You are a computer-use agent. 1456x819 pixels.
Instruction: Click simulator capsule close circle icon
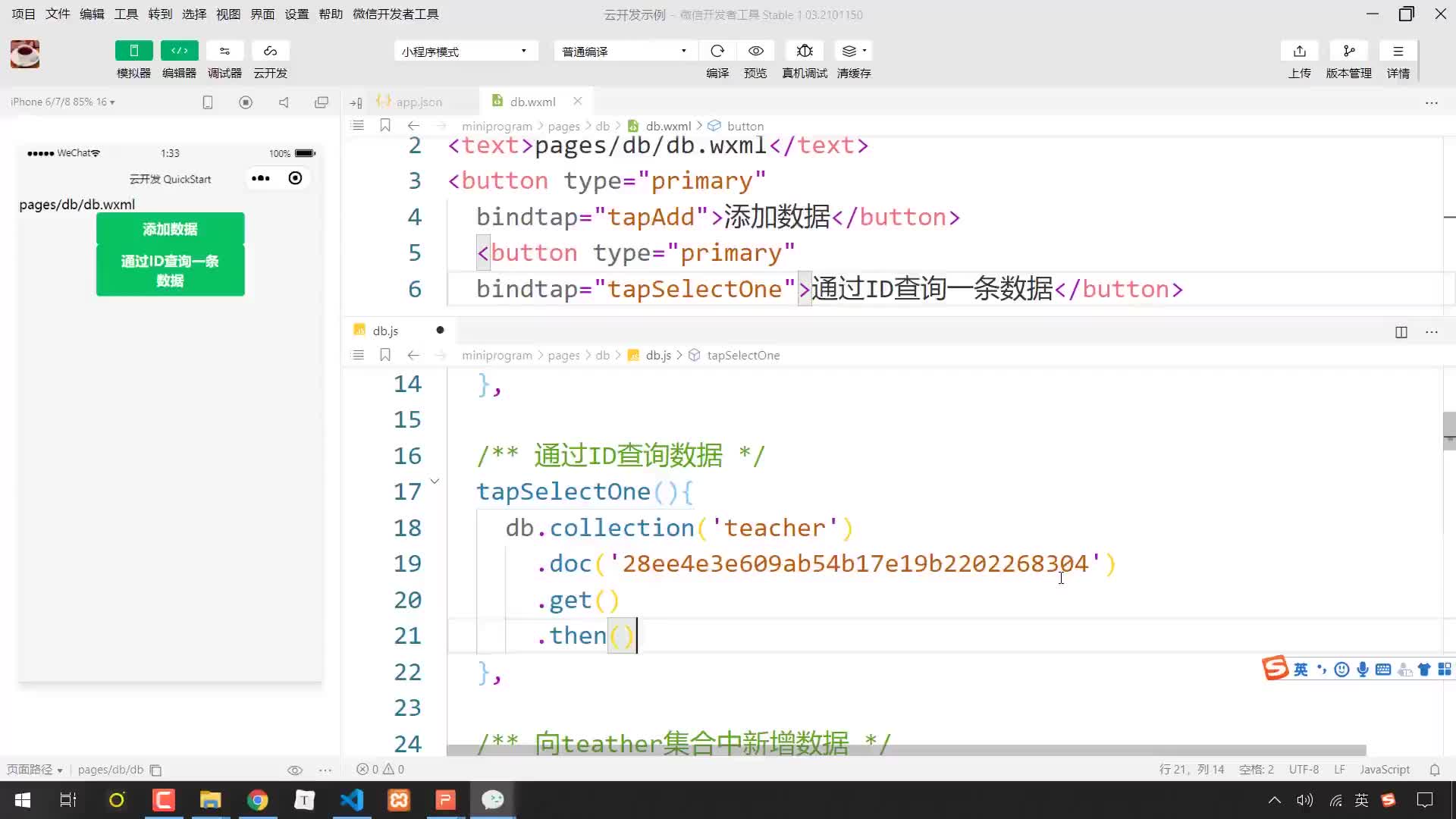(x=295, y=178)
